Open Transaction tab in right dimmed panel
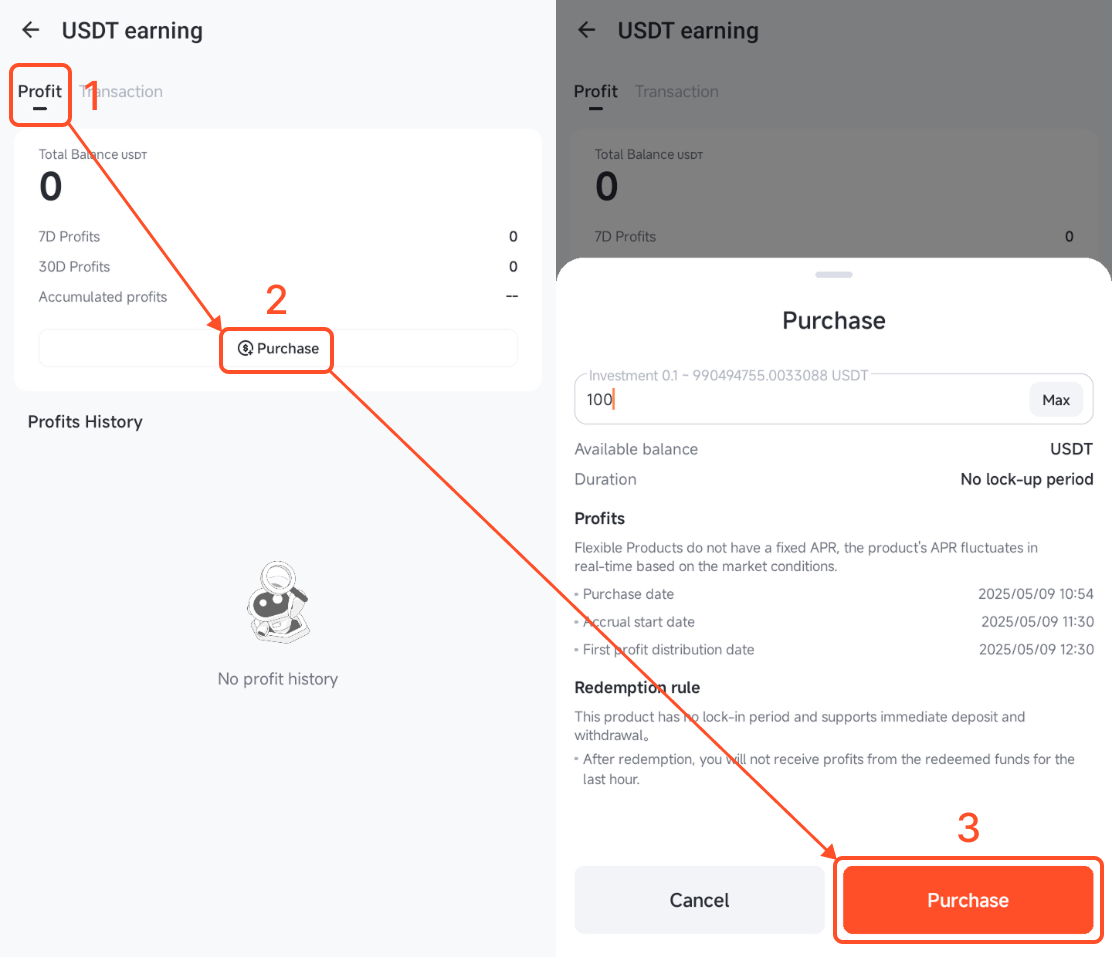This screenshot has width=1112, height=957. (677, 92)
